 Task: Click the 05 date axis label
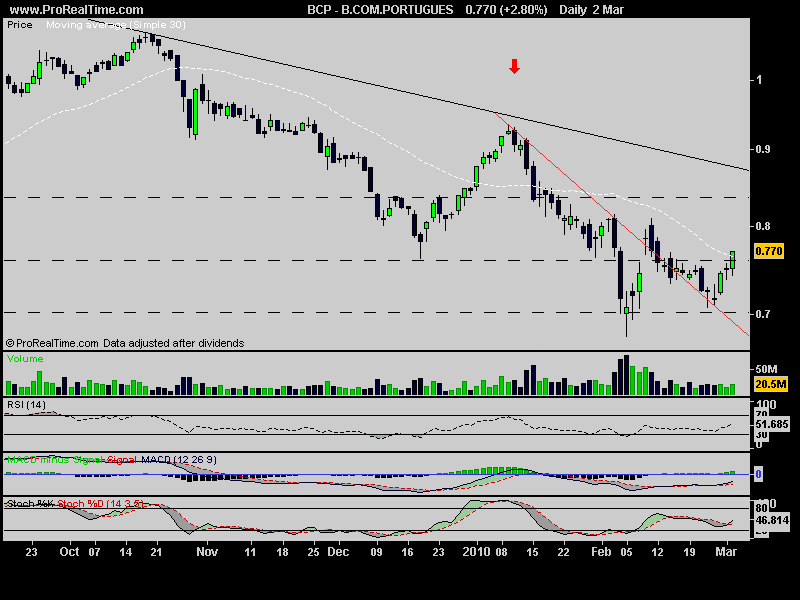point(626,552)
